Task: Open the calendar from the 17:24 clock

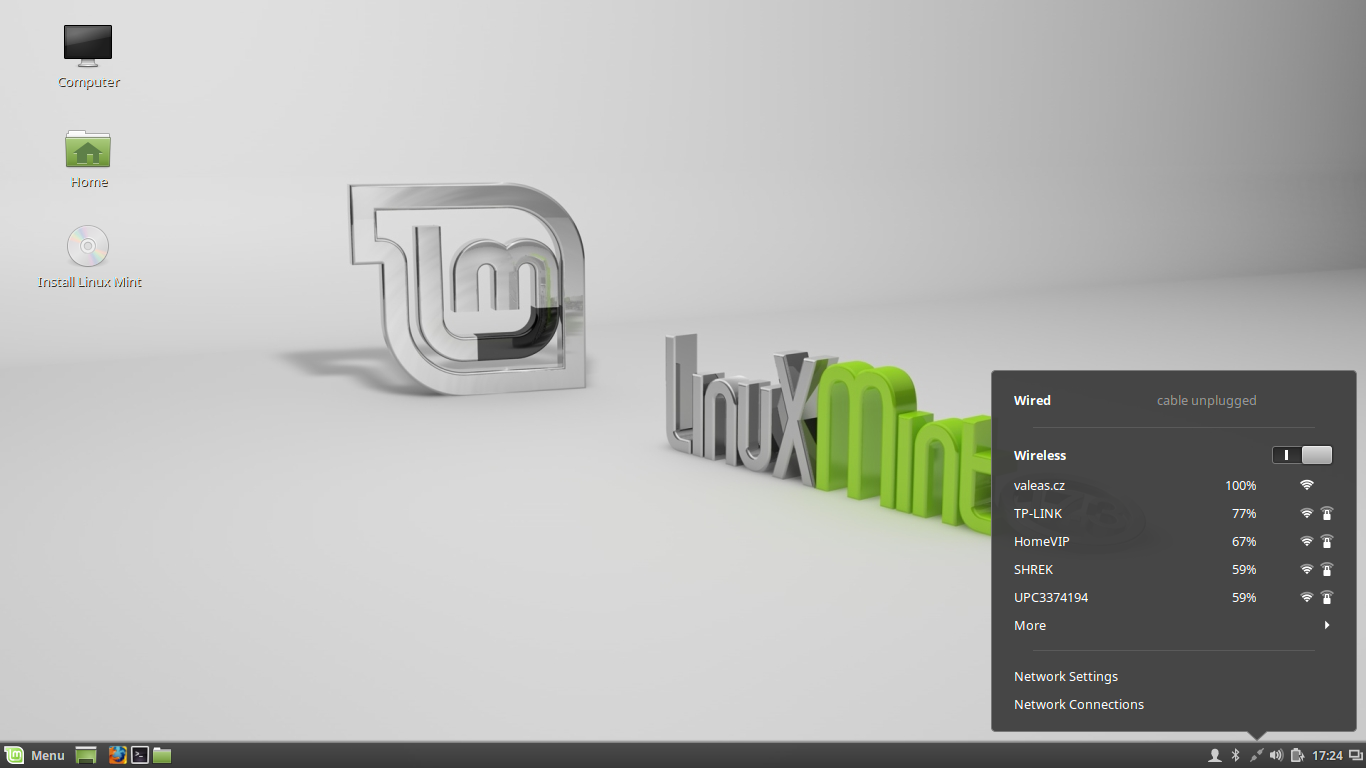Action: click(x=1327, y=755)
